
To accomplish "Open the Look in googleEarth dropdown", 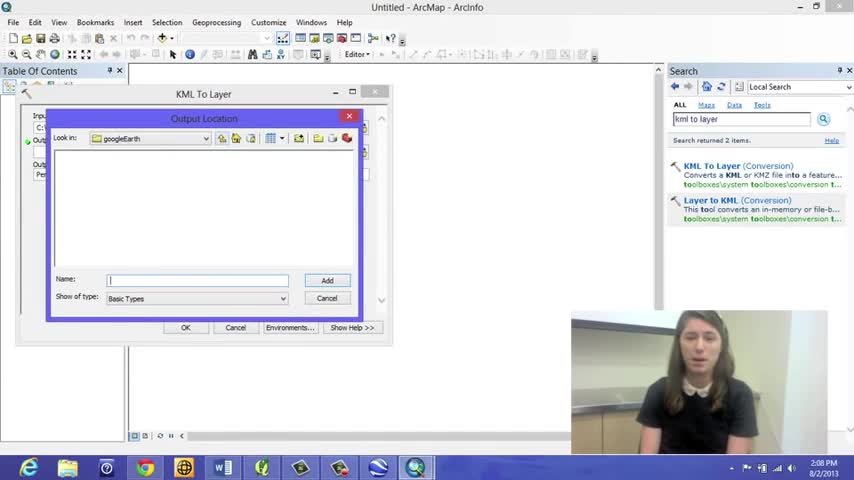I will 206,138.
